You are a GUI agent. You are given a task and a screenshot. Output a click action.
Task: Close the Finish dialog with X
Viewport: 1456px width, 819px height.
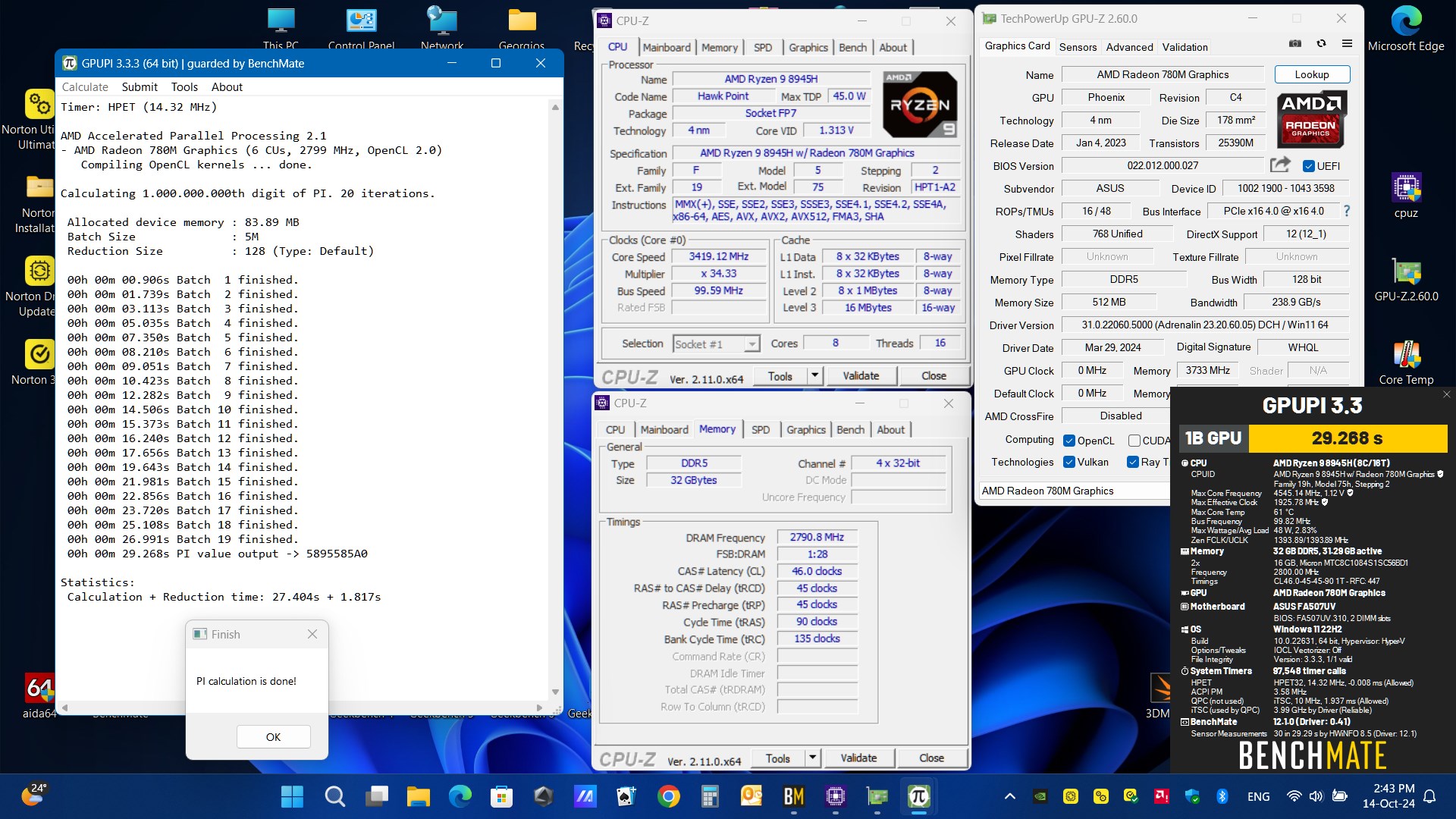pyautogui.click(x=312, y=634)
